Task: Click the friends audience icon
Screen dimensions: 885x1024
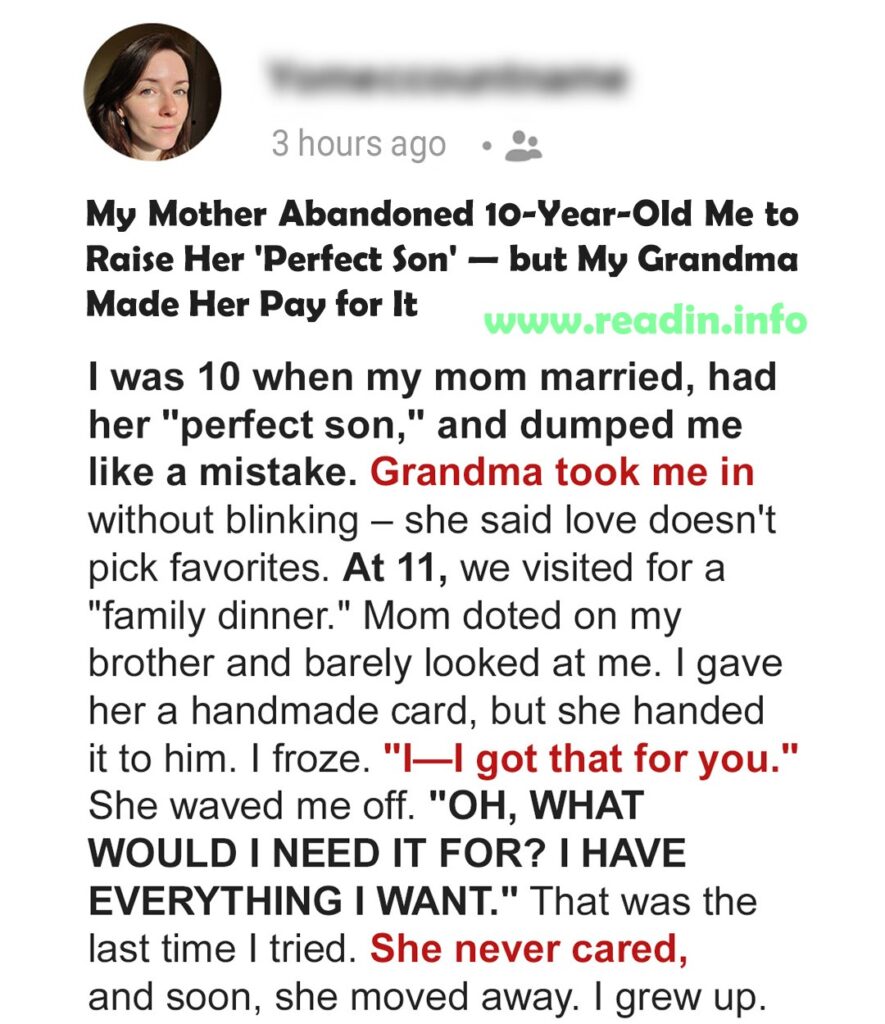Action: pos(523,145)
